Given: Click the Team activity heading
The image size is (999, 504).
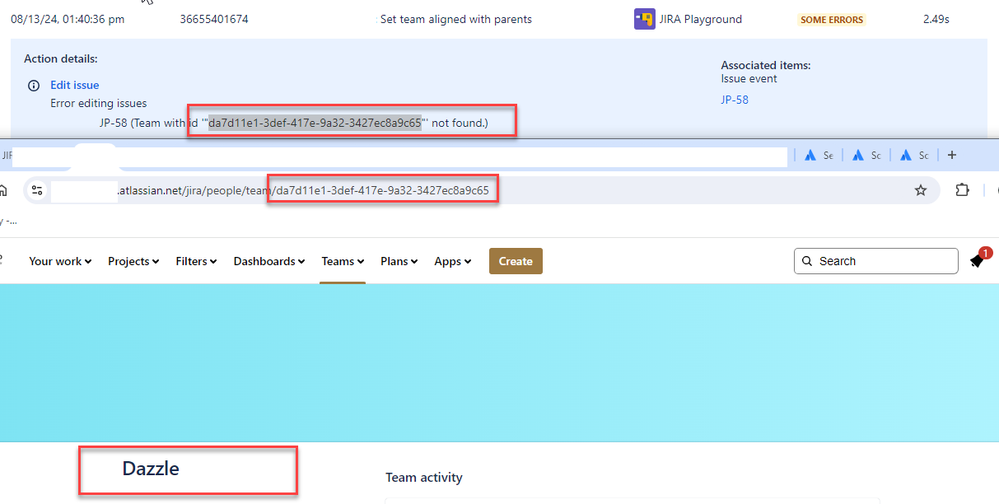Looking at the screenshot, I should tap(424, 477).
